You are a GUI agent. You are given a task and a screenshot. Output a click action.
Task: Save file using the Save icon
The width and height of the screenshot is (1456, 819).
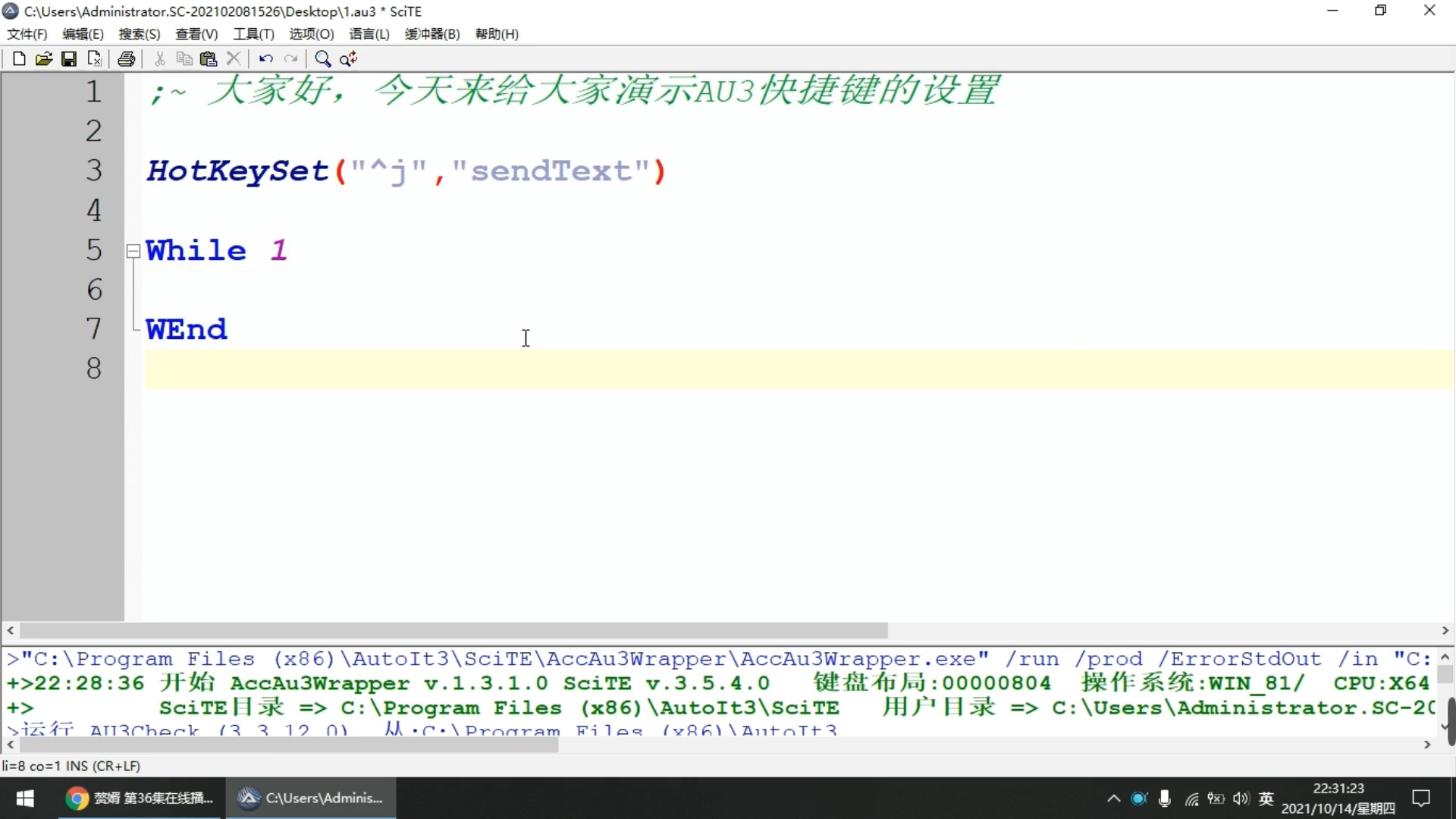coord(69,58)
